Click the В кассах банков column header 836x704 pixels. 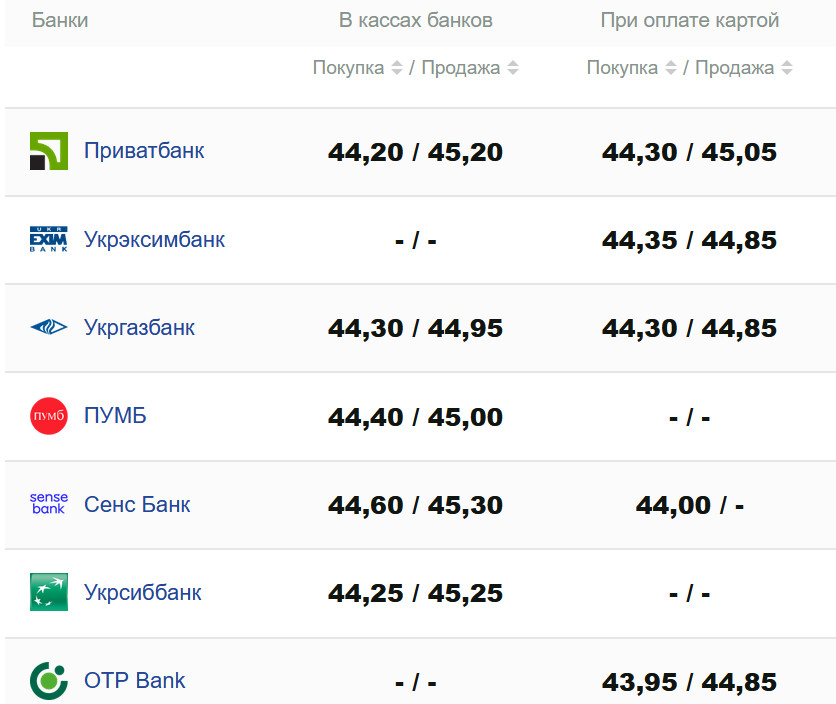(416, 21)
